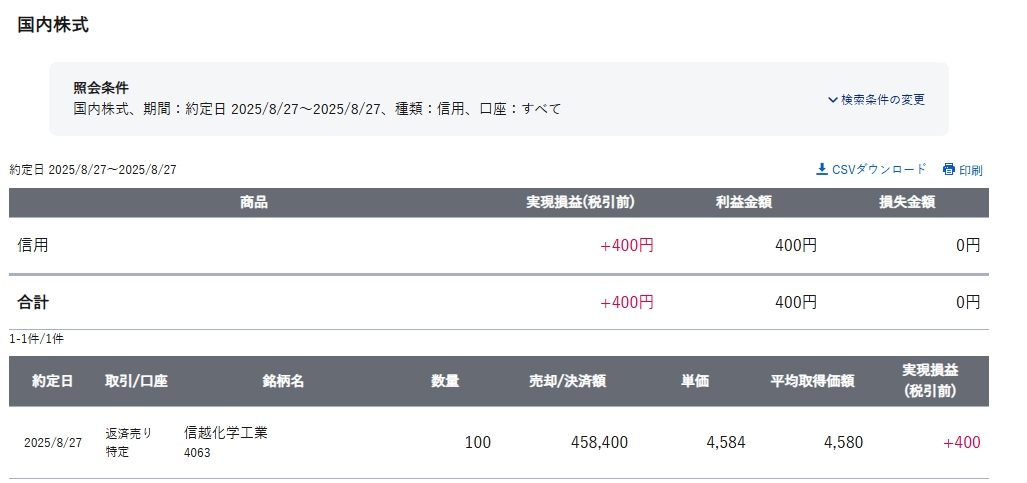Click the CSV download arrow icon

822,169
